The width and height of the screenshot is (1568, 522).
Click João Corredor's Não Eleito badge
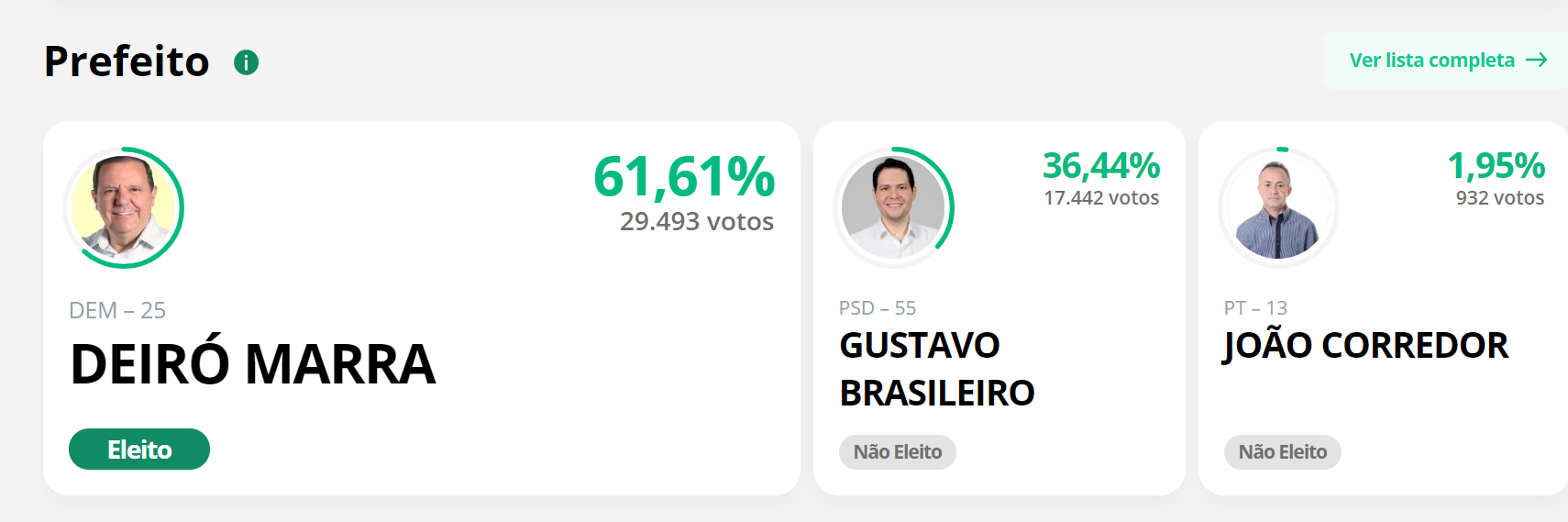click(1283, 452)
